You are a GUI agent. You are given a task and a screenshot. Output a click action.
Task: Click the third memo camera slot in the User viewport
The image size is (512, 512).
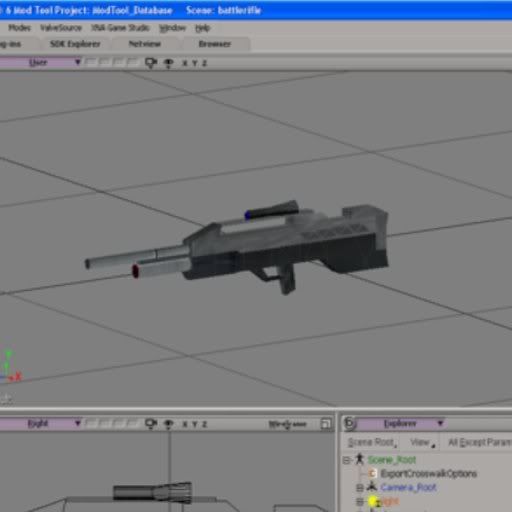click(x=119, y=62)
